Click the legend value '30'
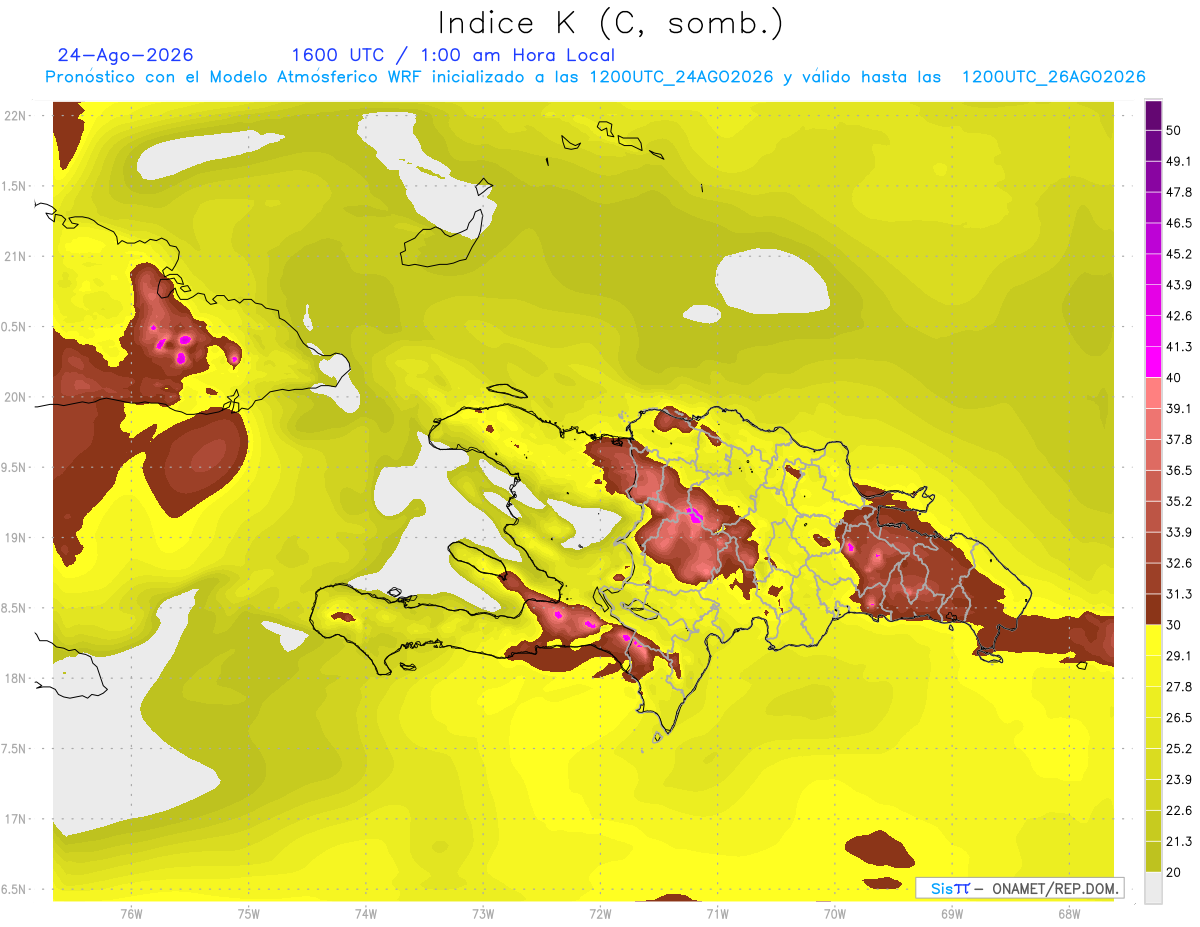This screenshot has height=927, width=1200. pos(1173,625)
